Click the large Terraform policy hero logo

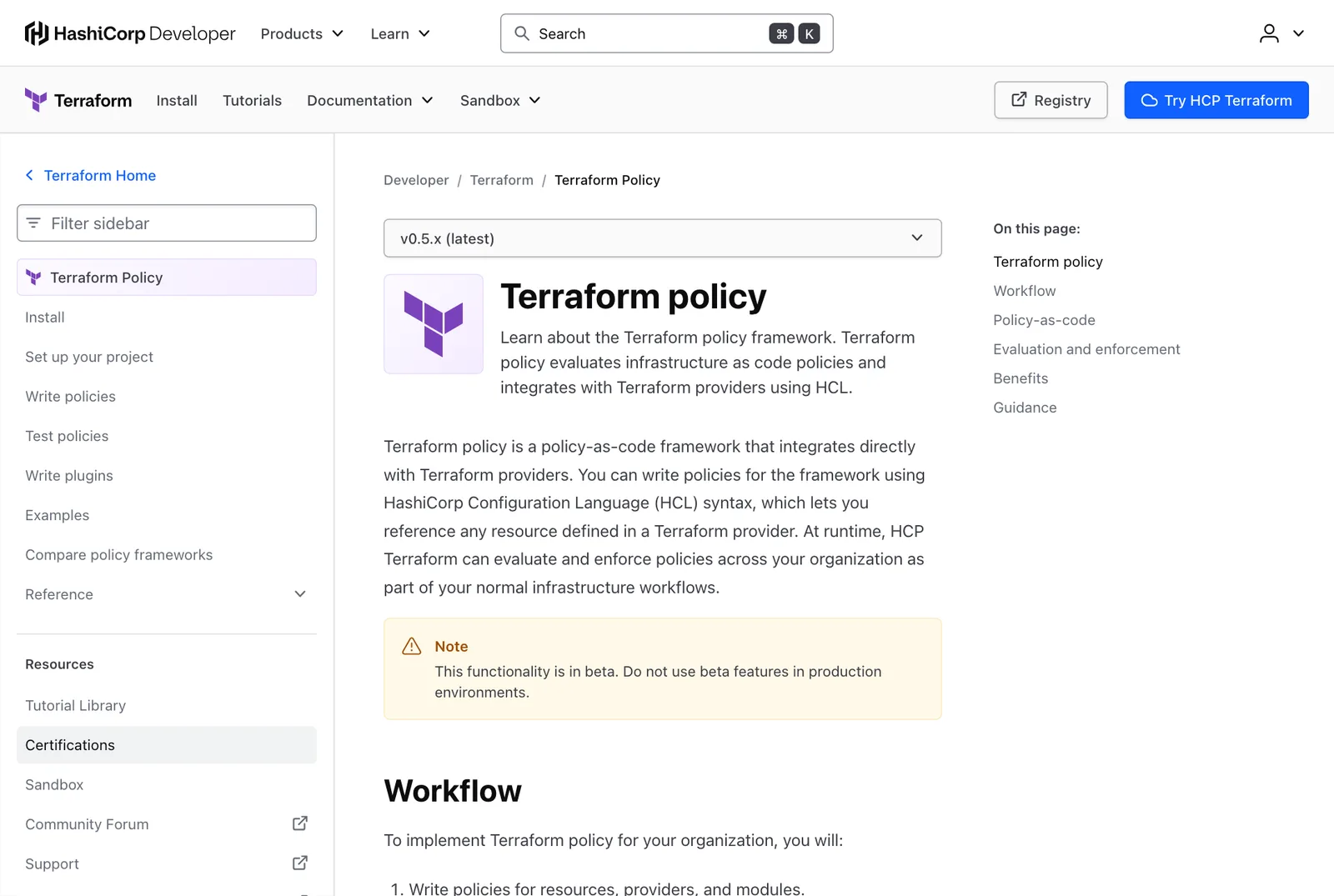pos(434,323)
